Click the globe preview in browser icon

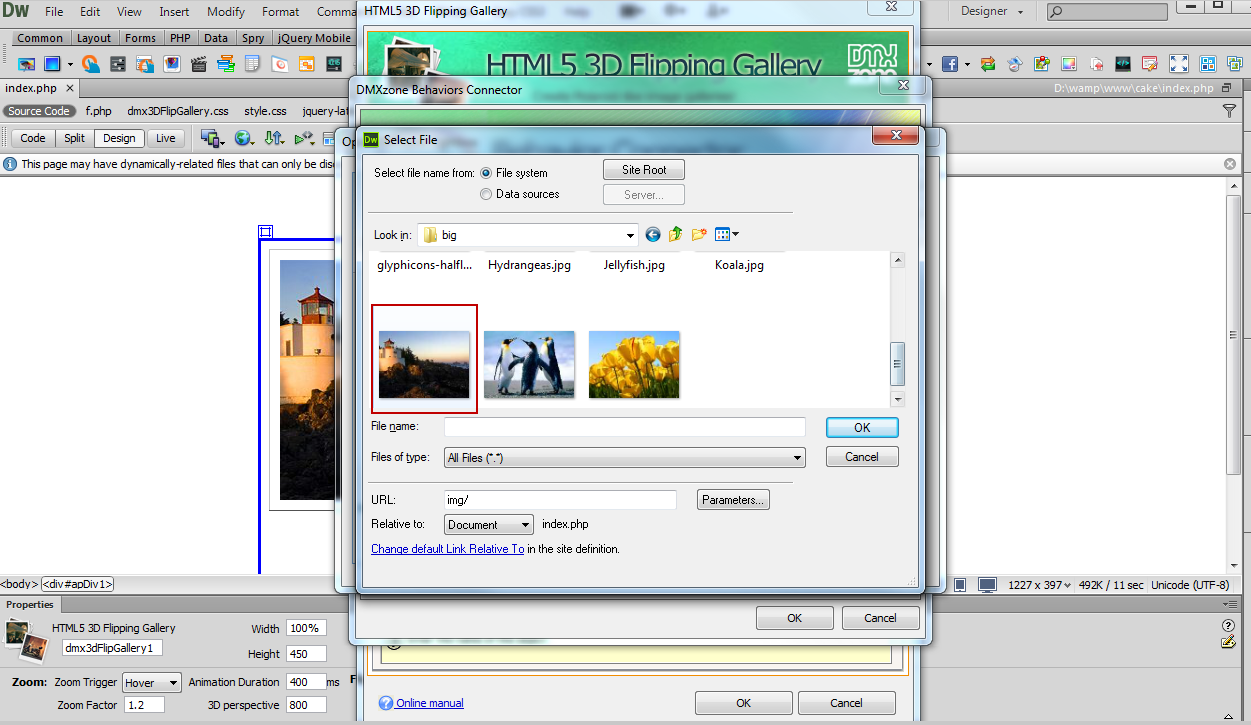[x=244, y=138]
